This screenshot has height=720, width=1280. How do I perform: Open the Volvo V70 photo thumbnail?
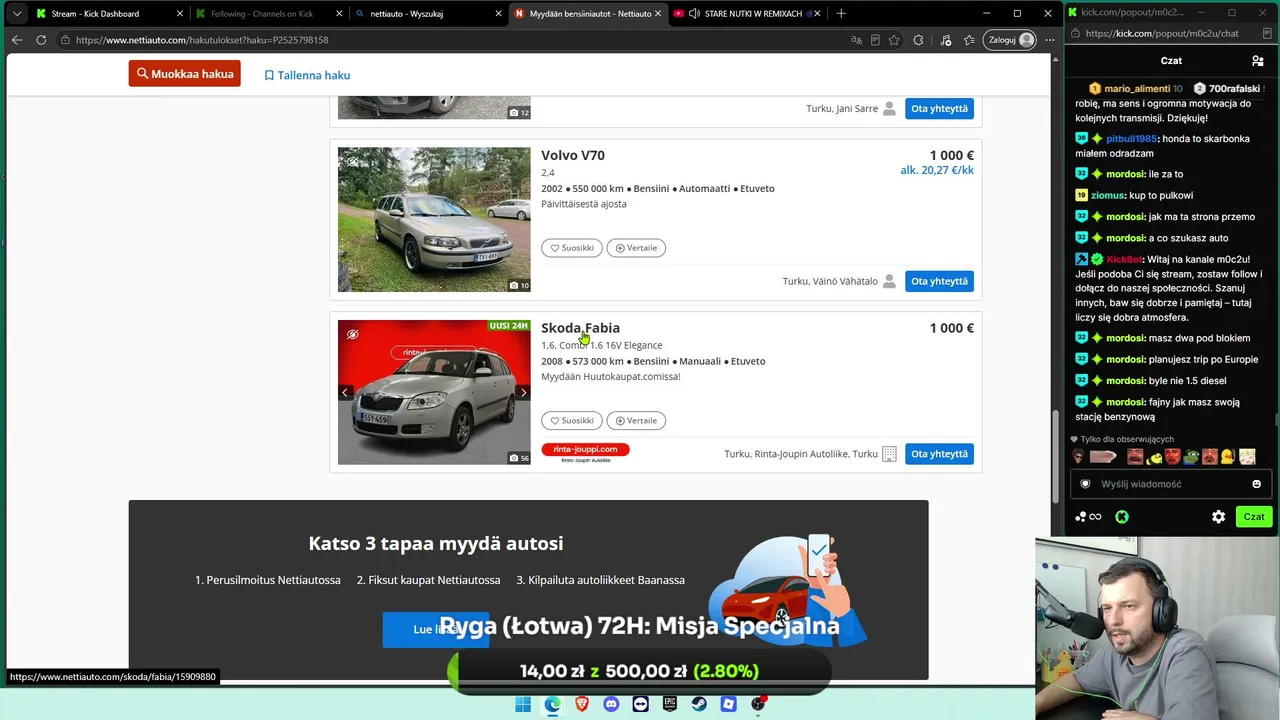tap(434, 220)
